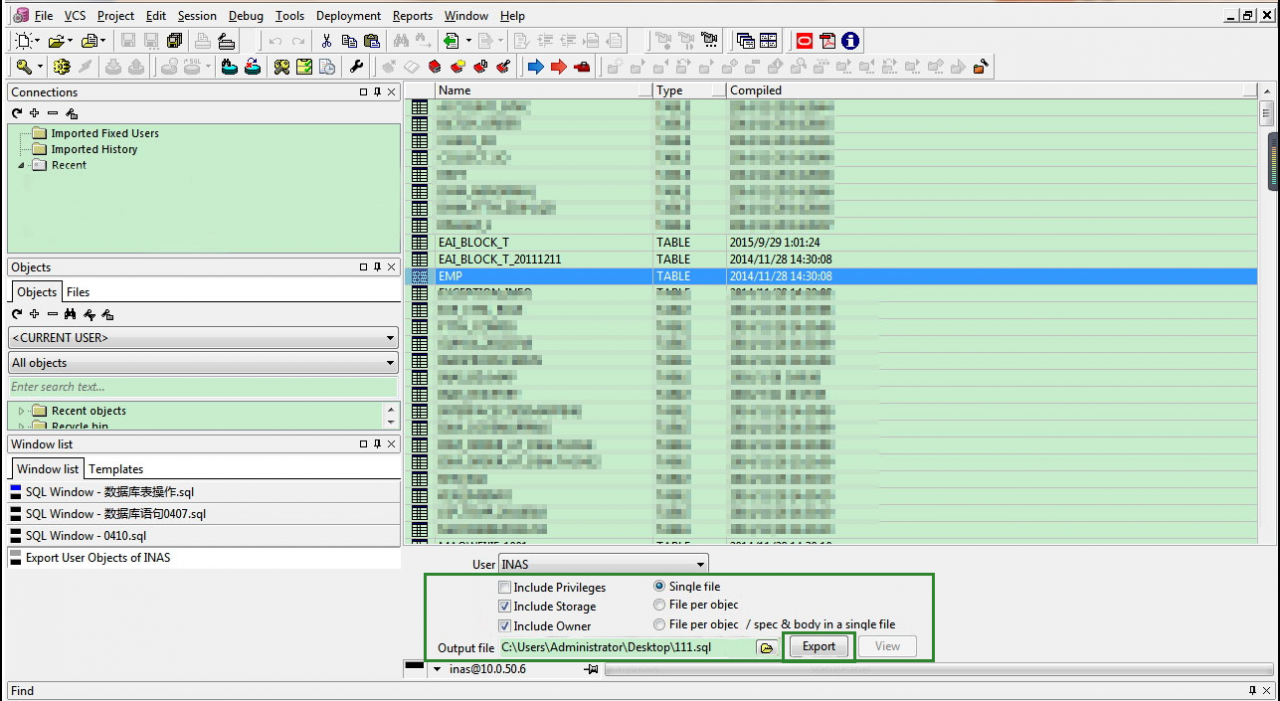Viewport: 1280px width, 701px height.
Task: Open the Tools menu
Action: (290, 16)
